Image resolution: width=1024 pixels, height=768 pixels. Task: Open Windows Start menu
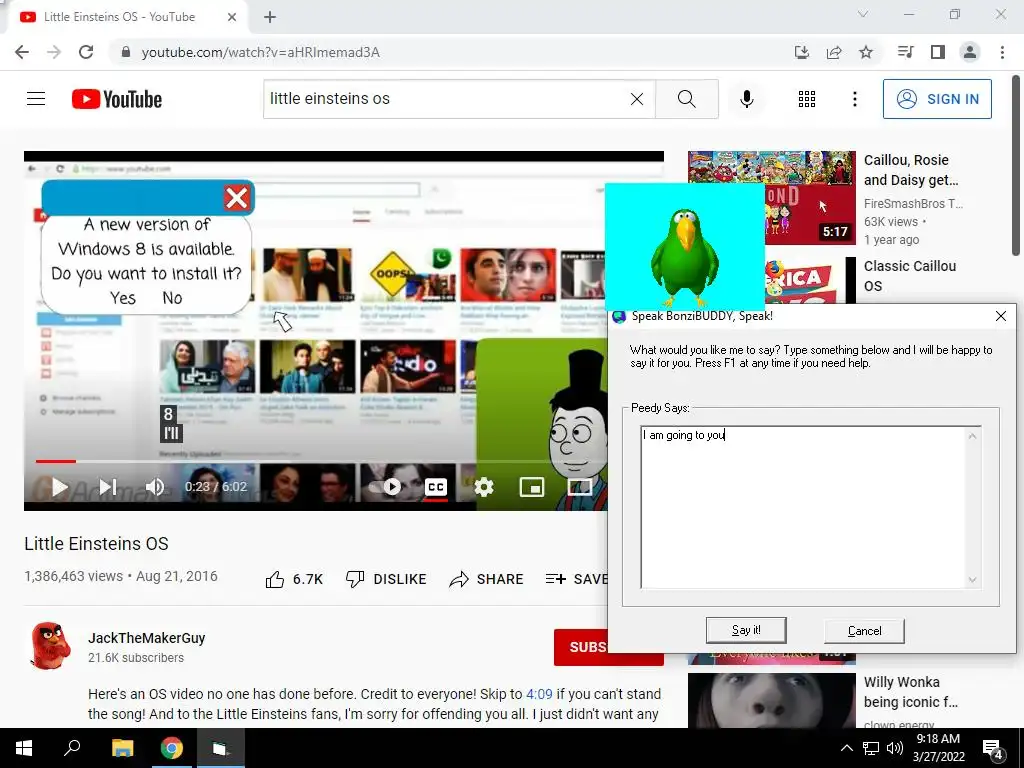(24, 748)
